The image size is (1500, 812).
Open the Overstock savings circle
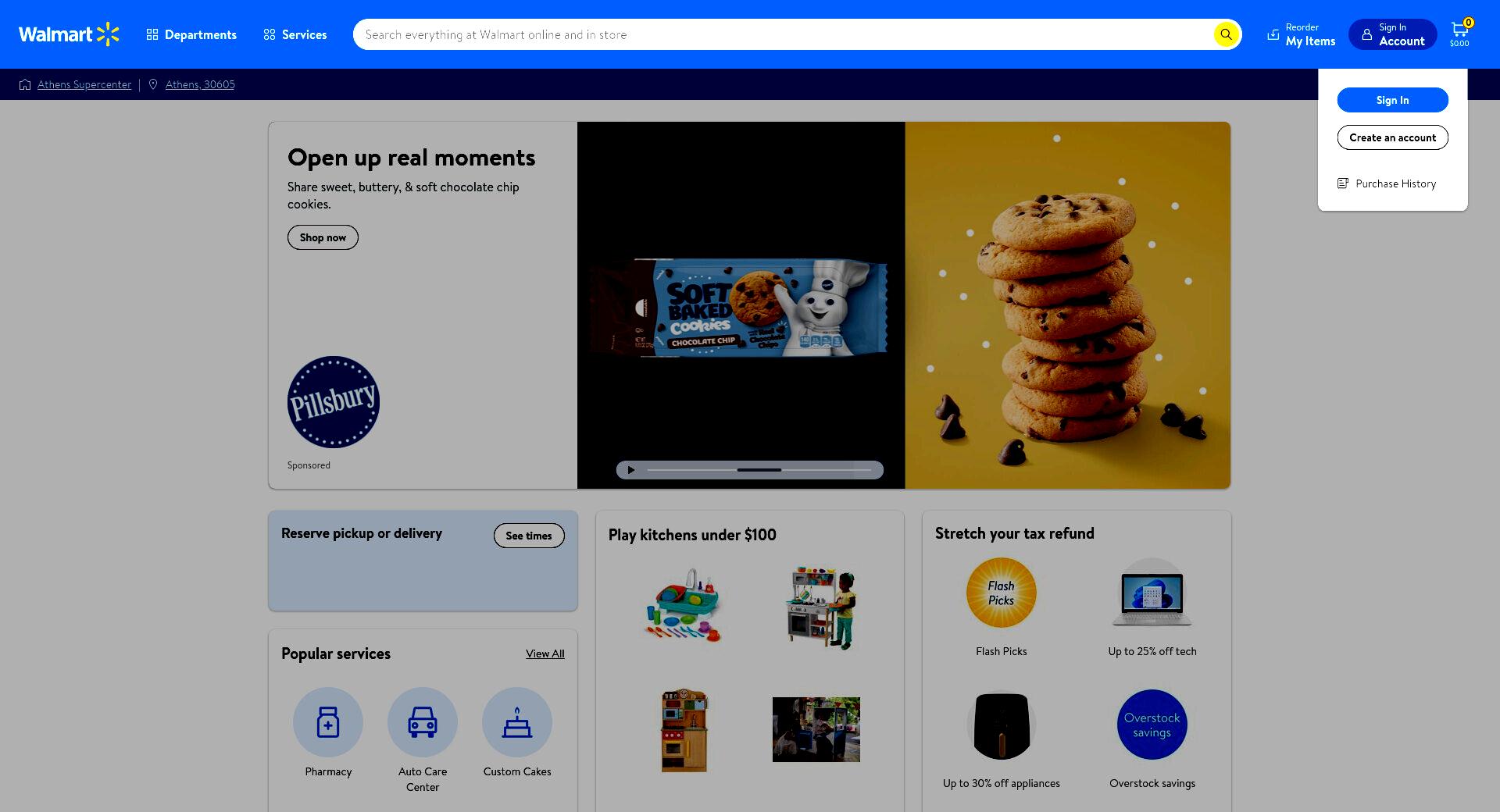(1152, 725)
